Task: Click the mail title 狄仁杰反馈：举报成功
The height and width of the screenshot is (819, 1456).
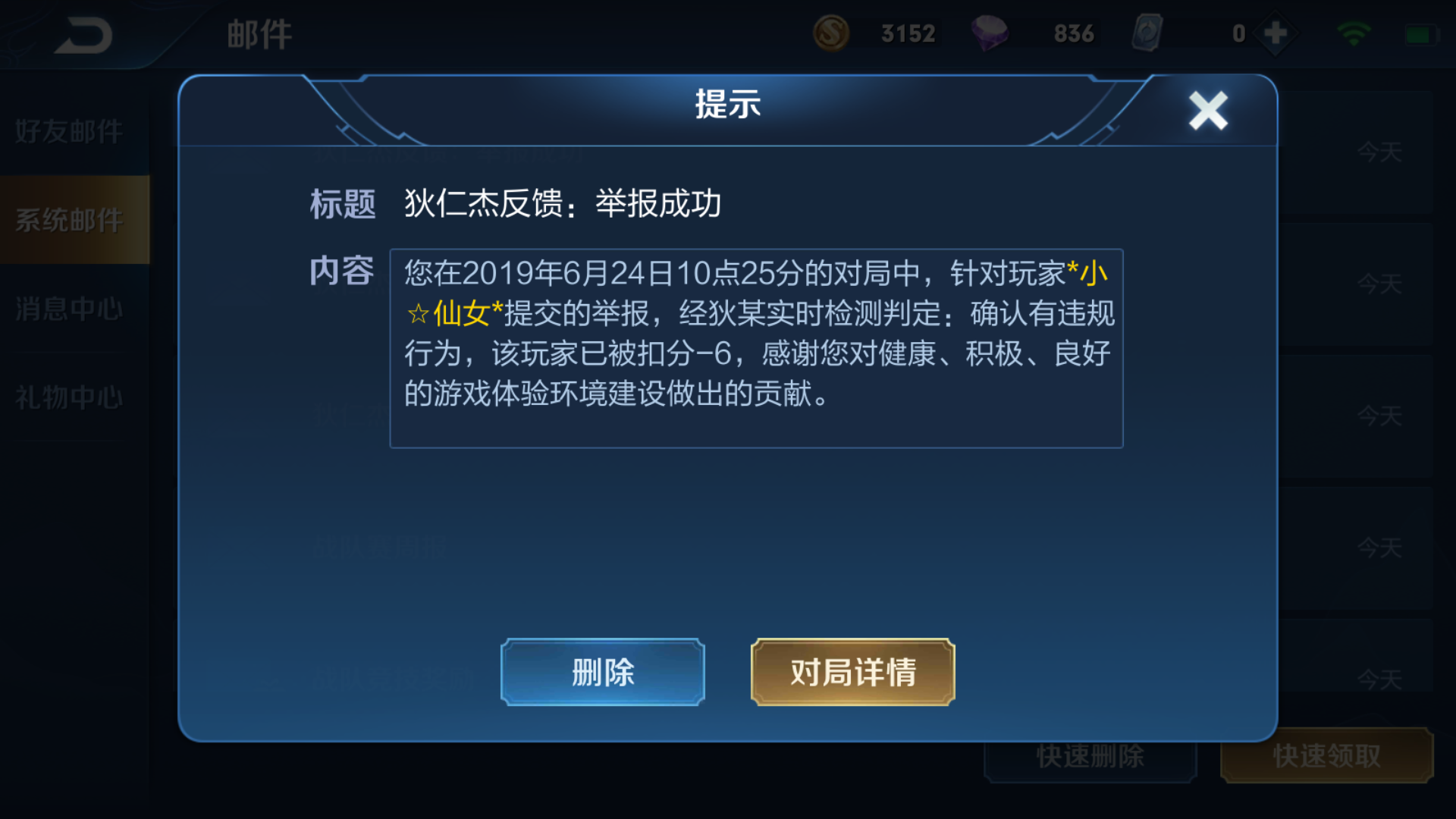Action: tap(562, 204)
